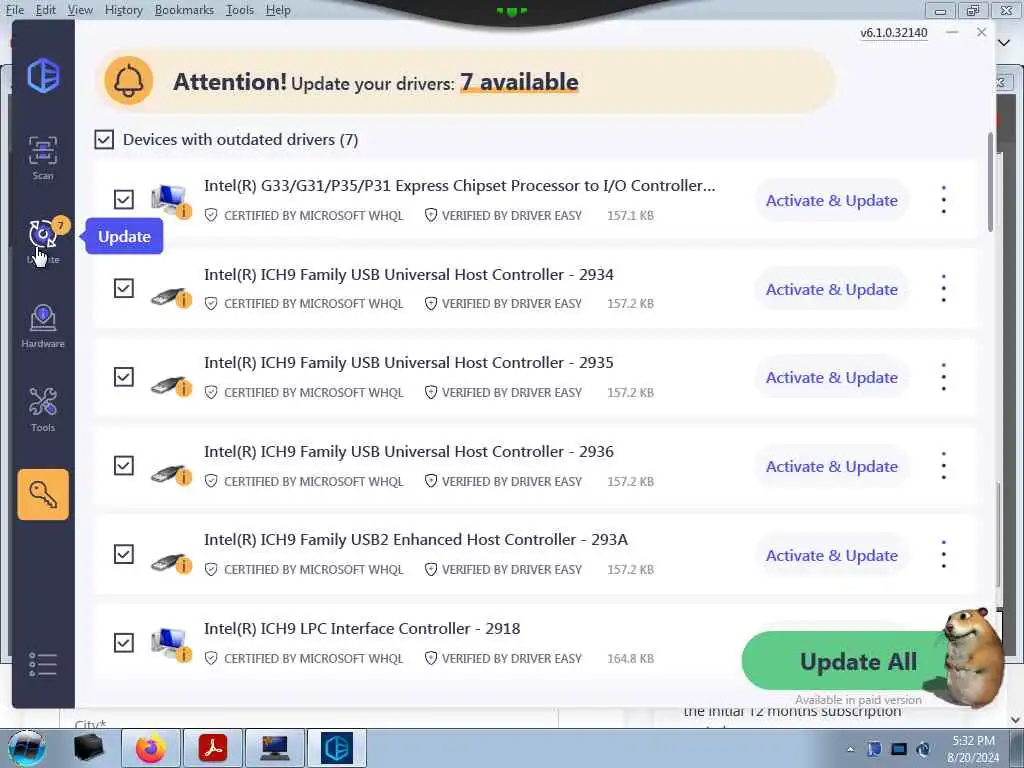Open the Edit menu in Firefox
1024x768 pixels.
pos(46,10)
